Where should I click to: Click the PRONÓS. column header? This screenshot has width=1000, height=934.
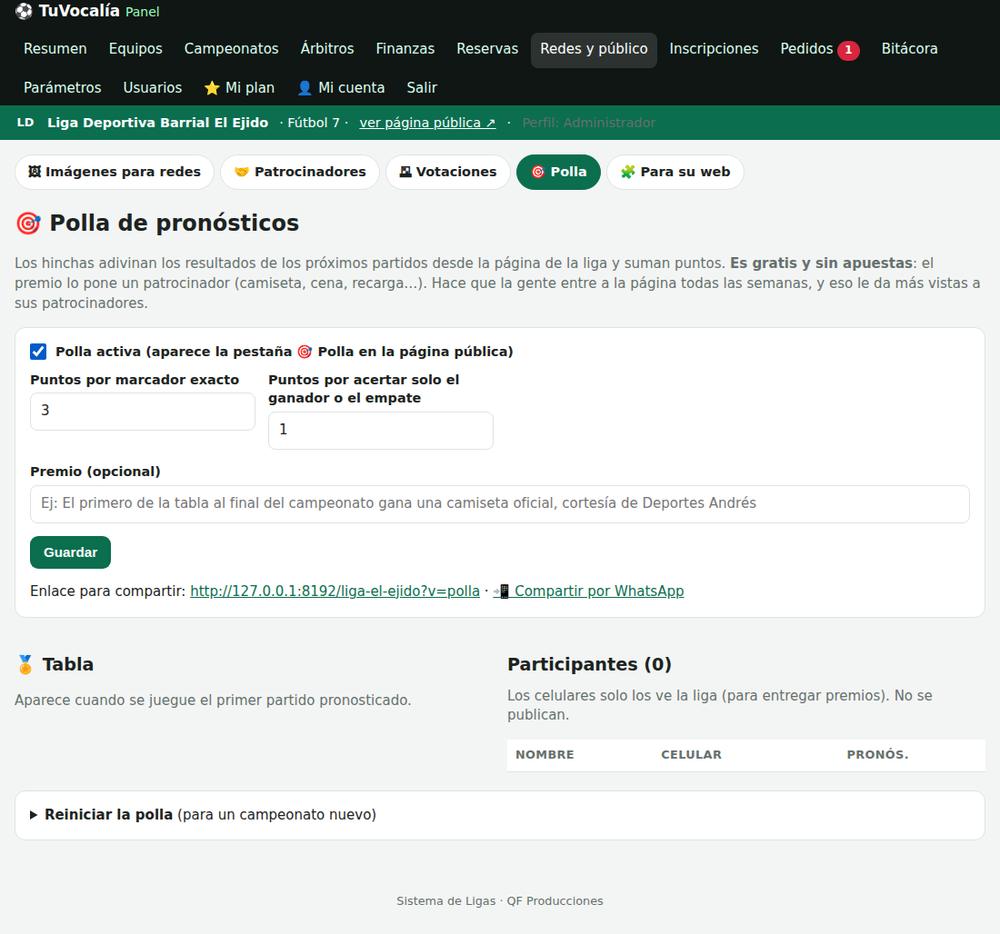coord(878,755)
